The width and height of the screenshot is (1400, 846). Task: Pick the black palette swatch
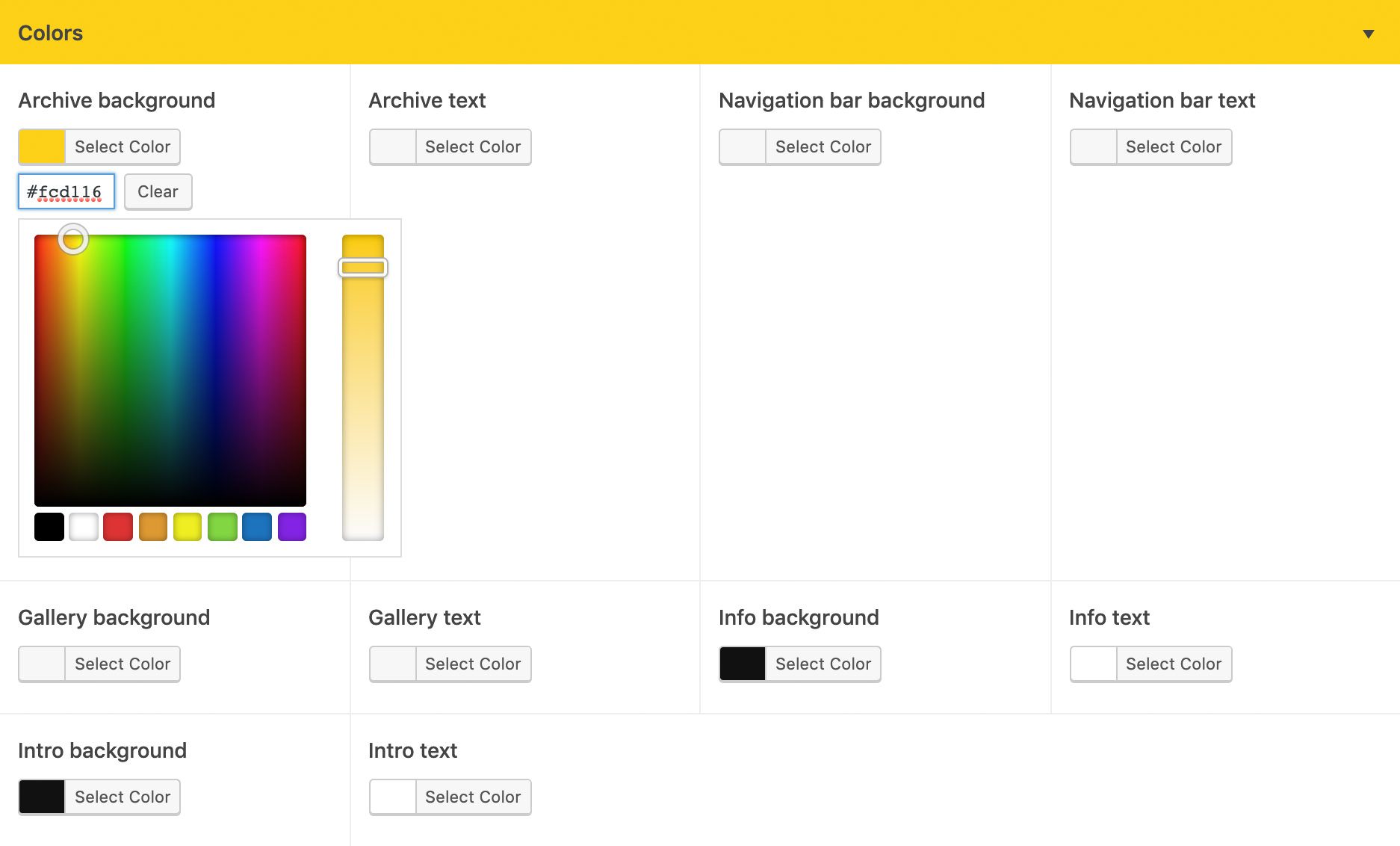[49, 527]
